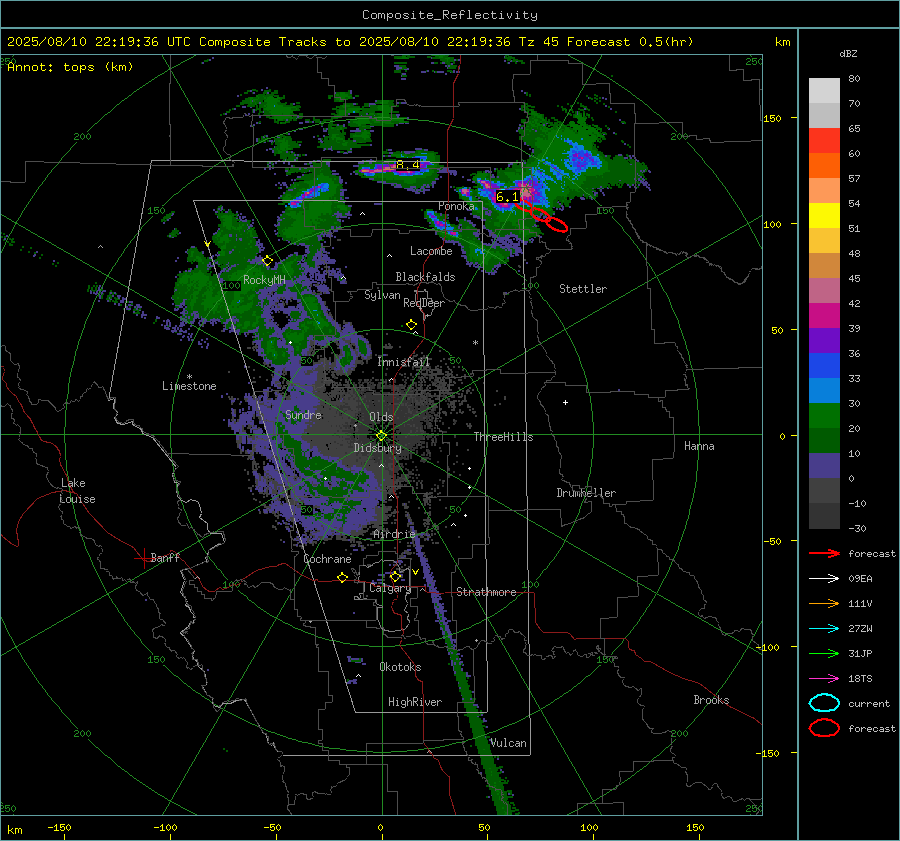Choose the top light gray 80 dBZ swatch
This screenshot has height=841, width=900.
[824, 91]
